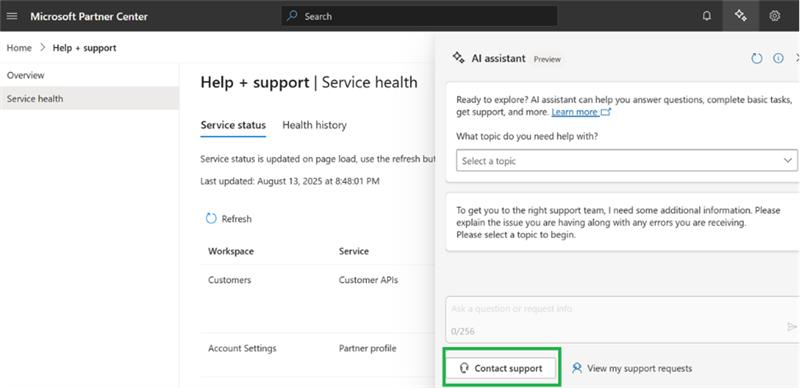Image resolution: width=800 pixels, height=388 pixels.
Task: Click into the Search box
Action: click(419, 16)
